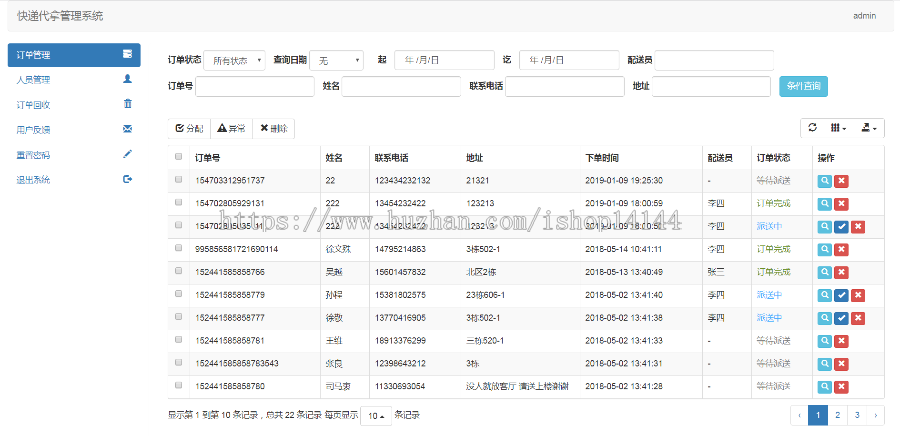This screenshot has height=436, width=900.
Task: View details of 刘轩's order
Action: tap(824, 295)
